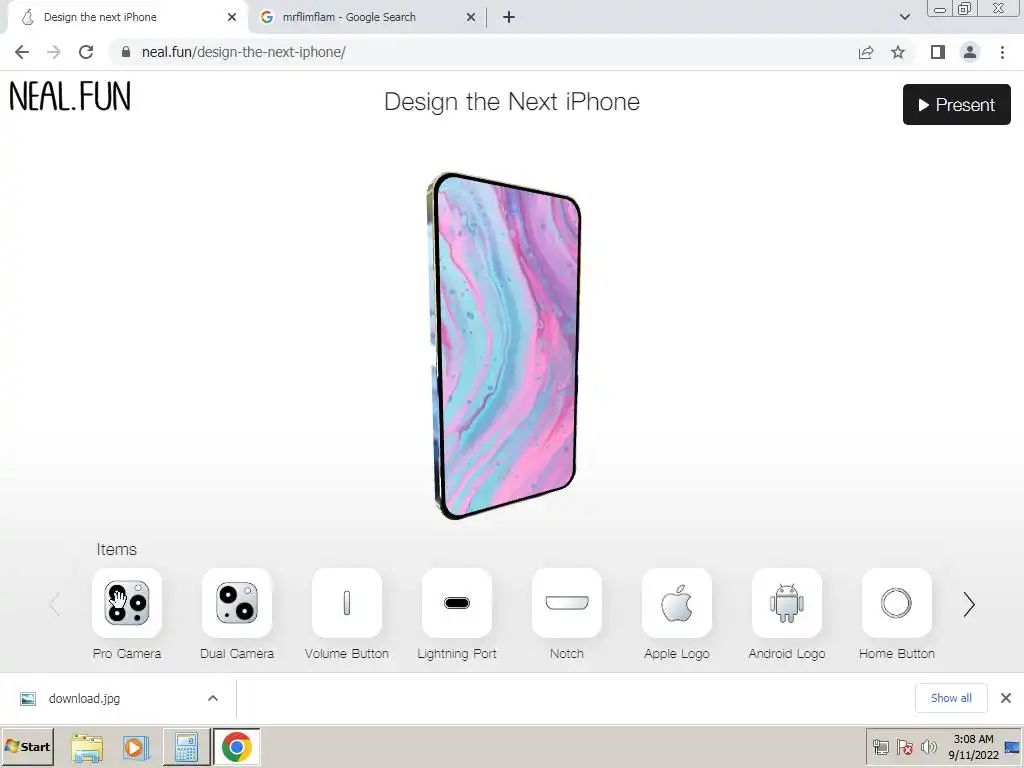The image size is (1024, 768).
Task: Select the Pro Camera item
Action: 127,603
